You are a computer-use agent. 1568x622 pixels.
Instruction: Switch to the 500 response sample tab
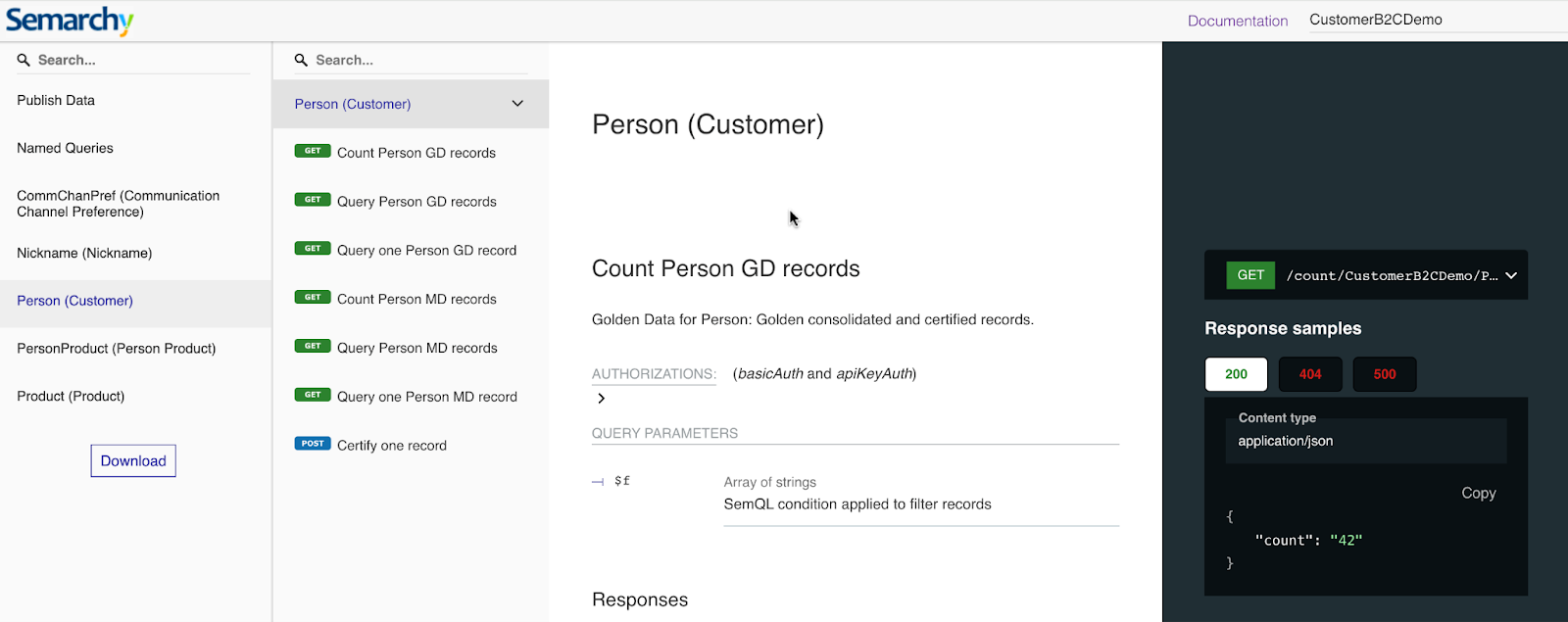1384,374
